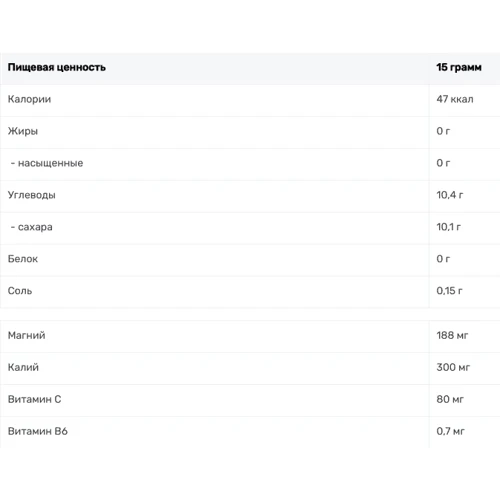Click the 'Витамин B6' row label

[38, 431]
